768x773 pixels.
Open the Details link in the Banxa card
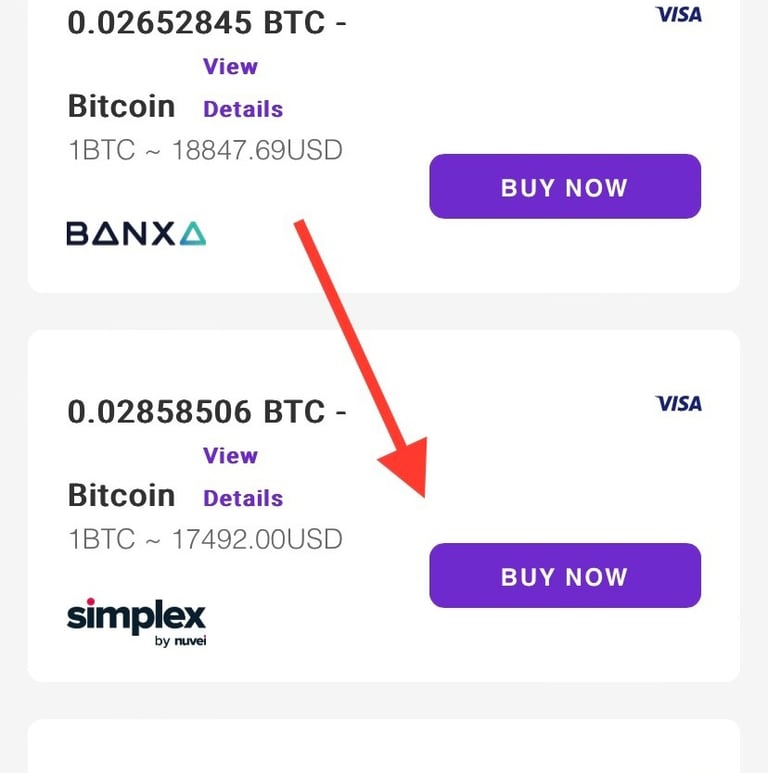(243, 109)
